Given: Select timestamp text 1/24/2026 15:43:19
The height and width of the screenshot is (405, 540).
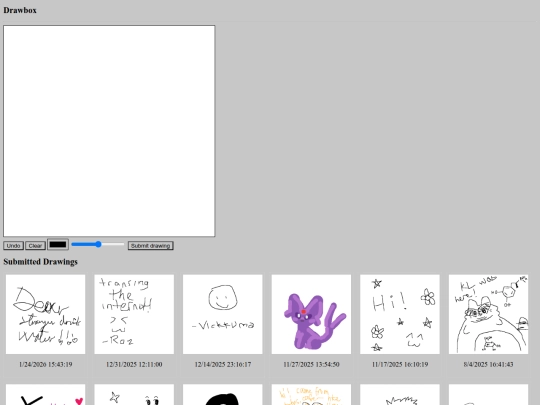Looking at the screenshot, I should coord(45,364).
